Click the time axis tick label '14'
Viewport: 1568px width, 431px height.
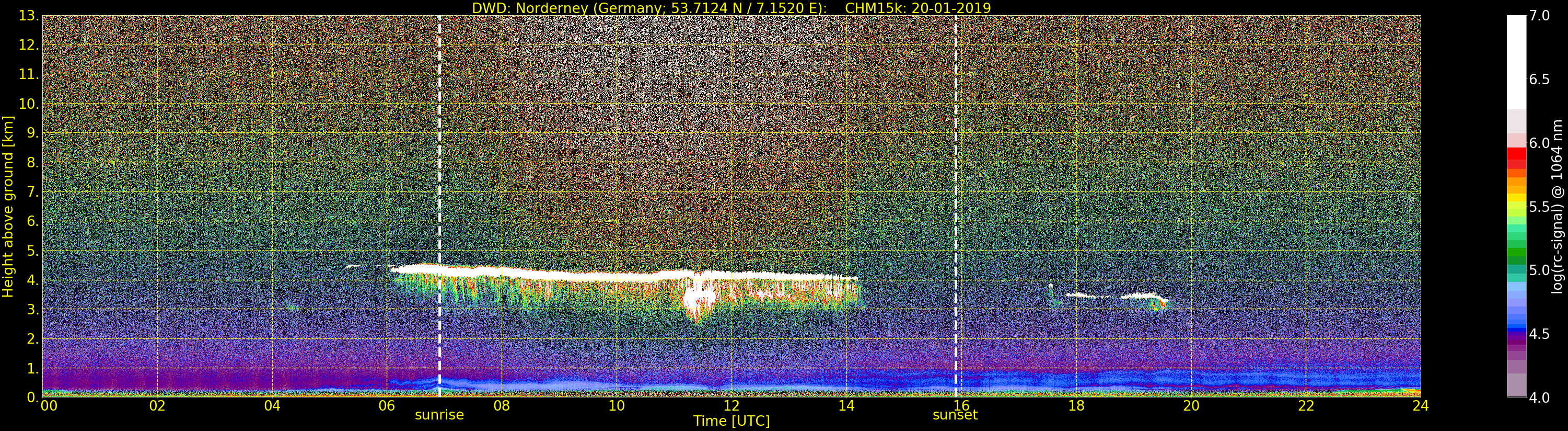[x=846, y=406]
